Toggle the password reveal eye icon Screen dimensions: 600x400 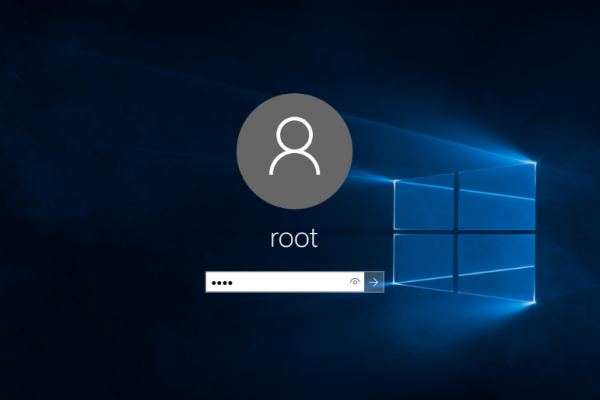[355, 283]
